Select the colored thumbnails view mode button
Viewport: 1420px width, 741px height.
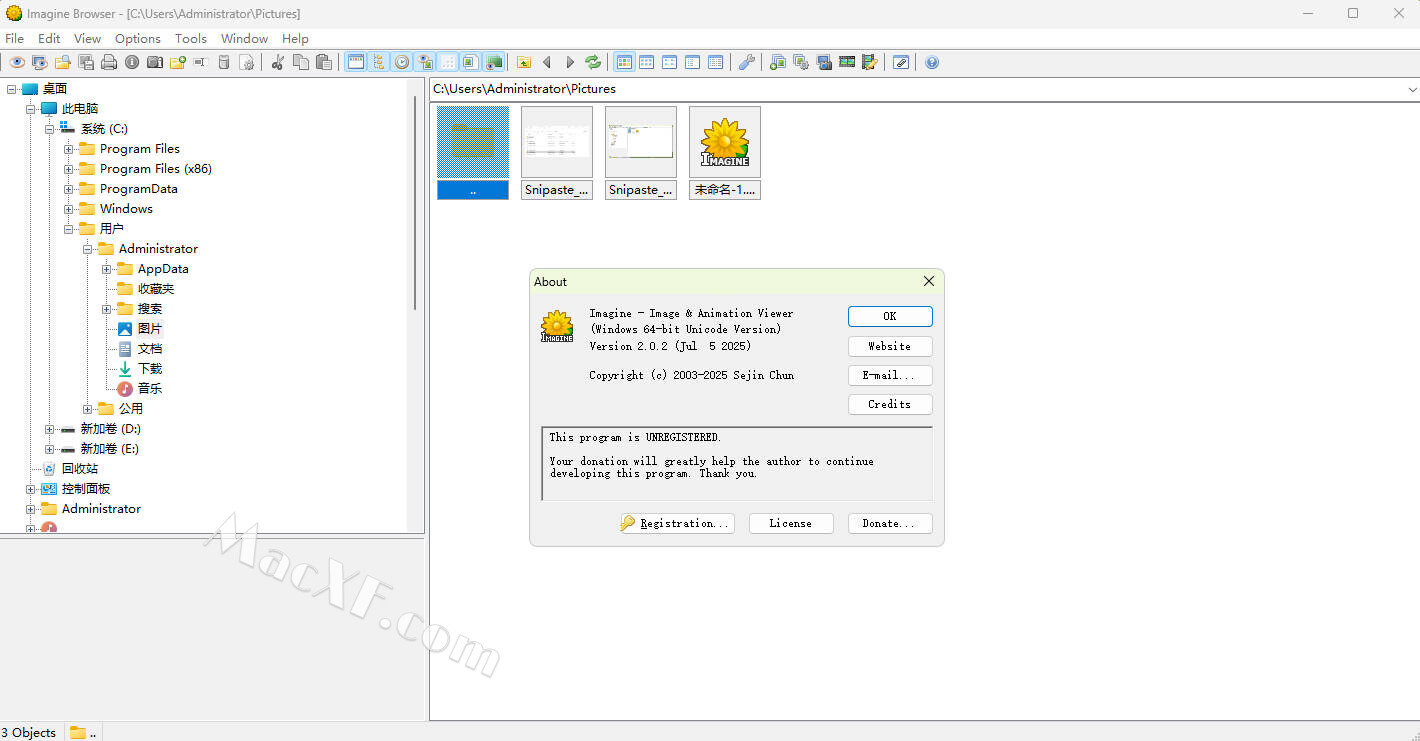point(624,62)
